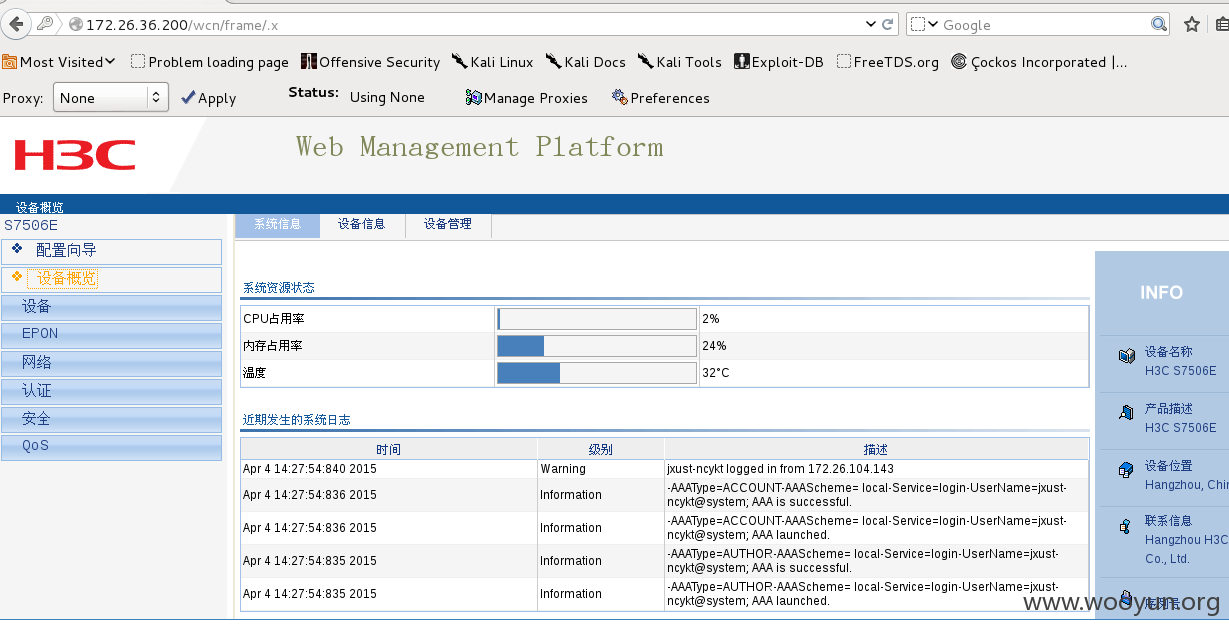Screen dimensions: 1229x631
Task: Click the INFO panel header
Action: pos(1161,293)
